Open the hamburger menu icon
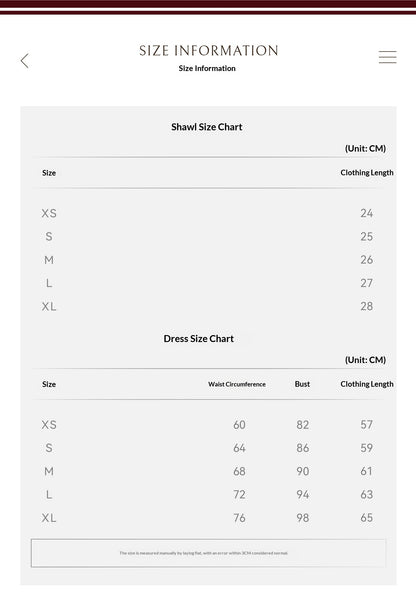This screenshot has width=416, height=604. coord(387,57)
